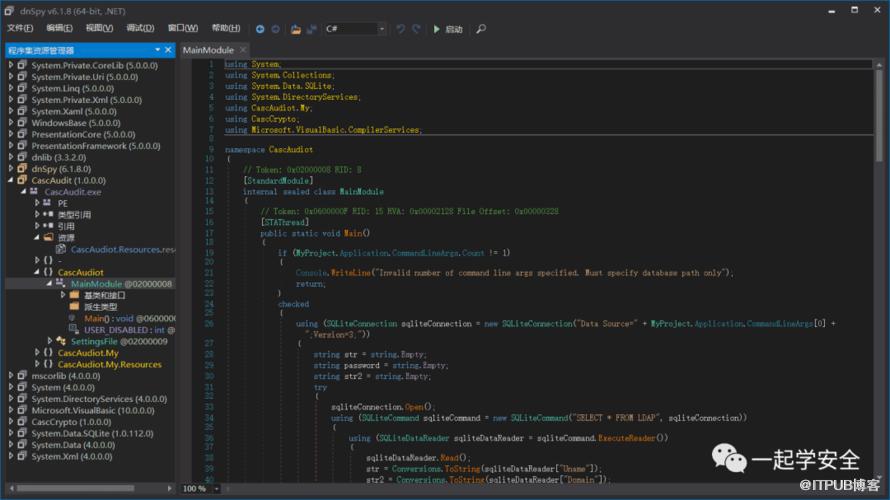Select Microsoft.VisualBasic (10.0.0.0) assembly
This screenshot has width=890, height=500.
tap(93, 410)
